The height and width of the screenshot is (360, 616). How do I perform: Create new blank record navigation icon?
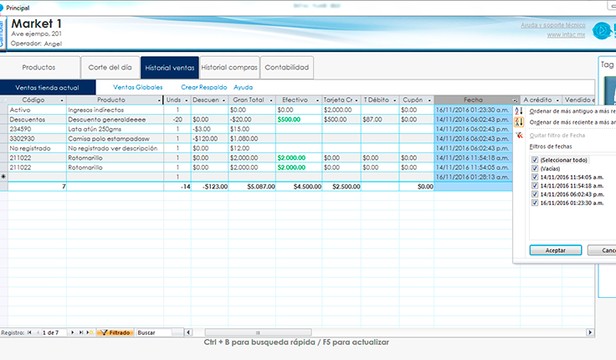click(90, 332)
